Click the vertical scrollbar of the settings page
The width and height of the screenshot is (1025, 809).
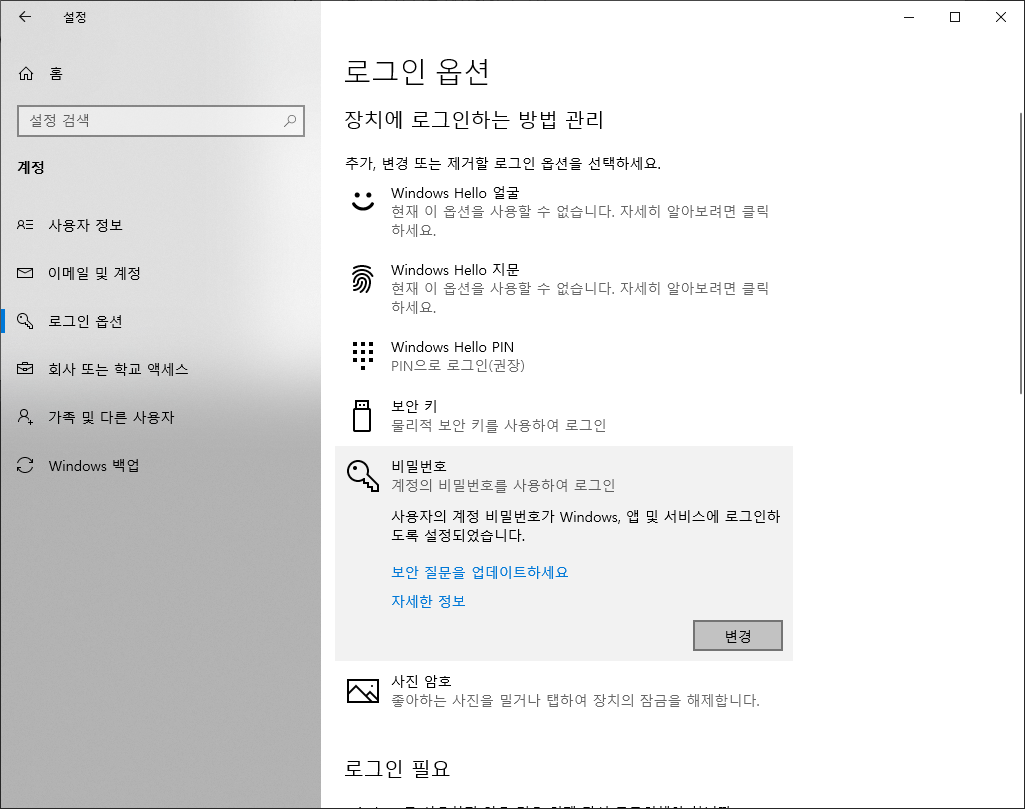[x=1020, y=254]
